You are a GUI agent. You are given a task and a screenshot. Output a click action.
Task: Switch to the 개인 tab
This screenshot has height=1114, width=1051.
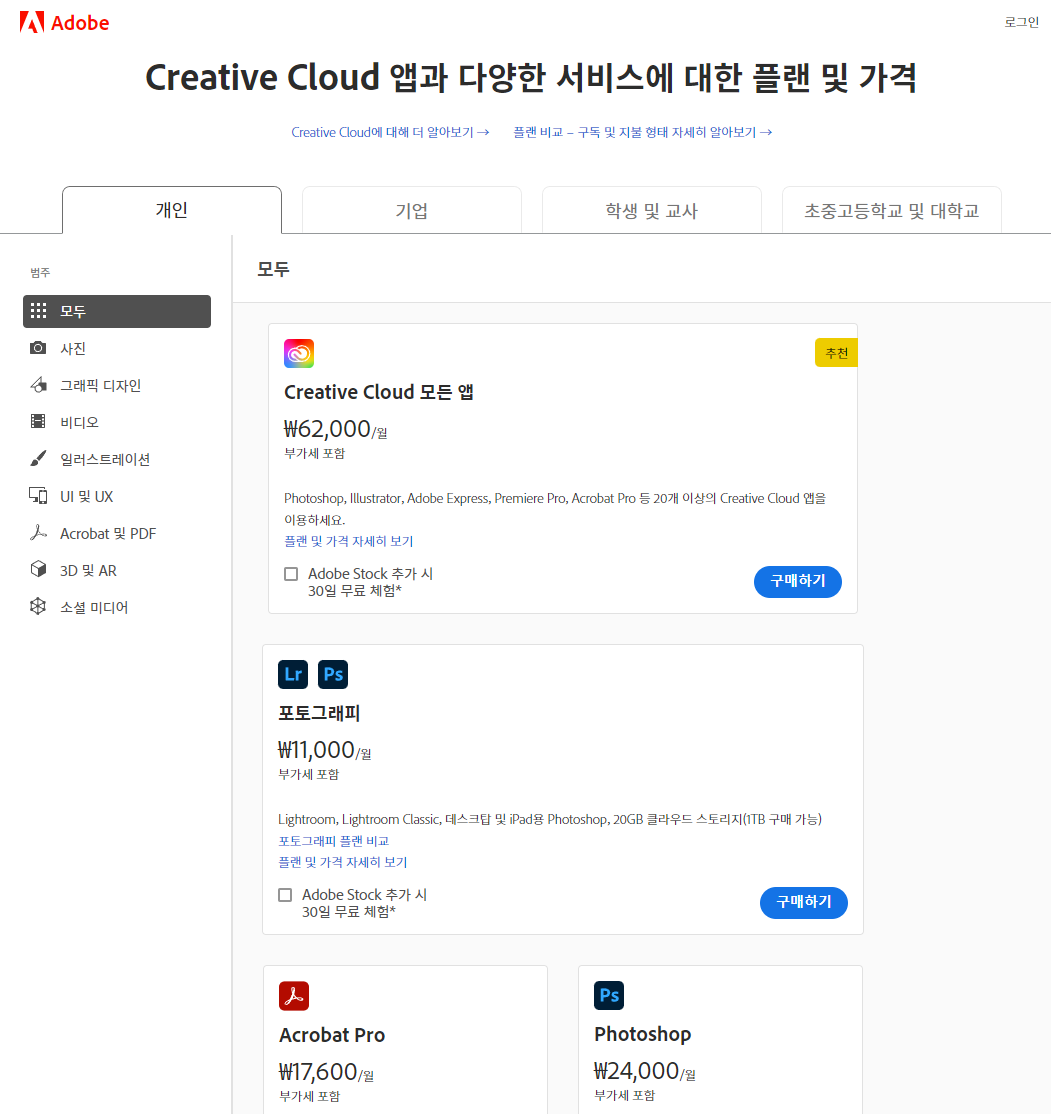tap(172, 210)
